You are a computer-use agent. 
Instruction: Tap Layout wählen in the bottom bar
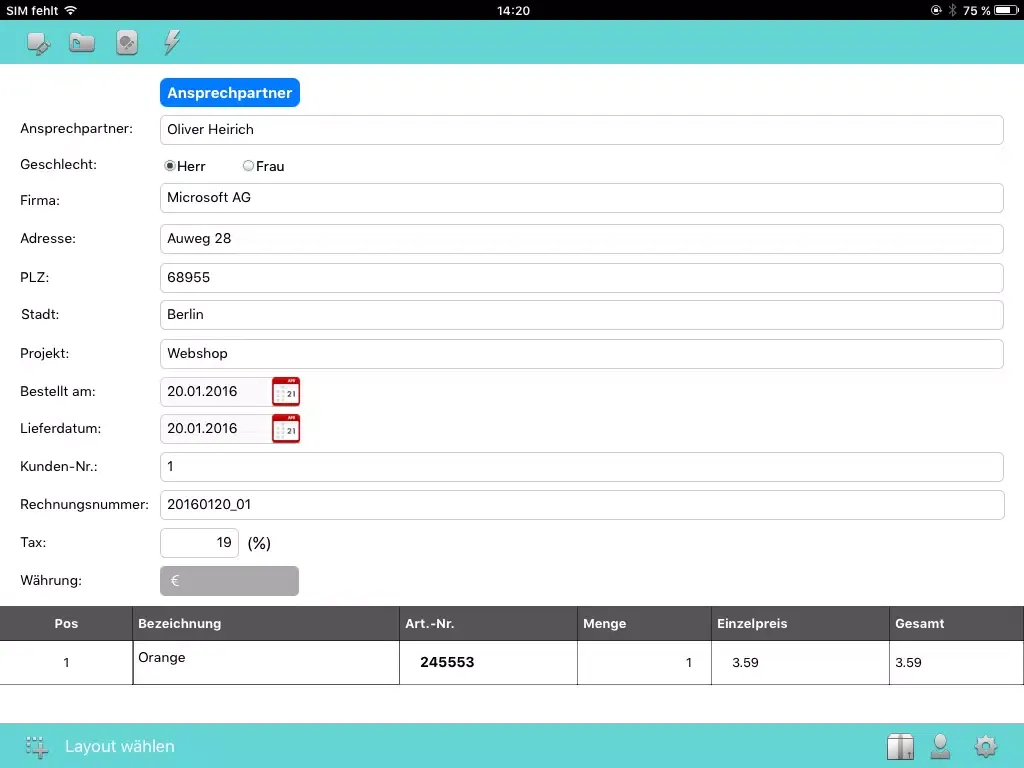[120, 746]
